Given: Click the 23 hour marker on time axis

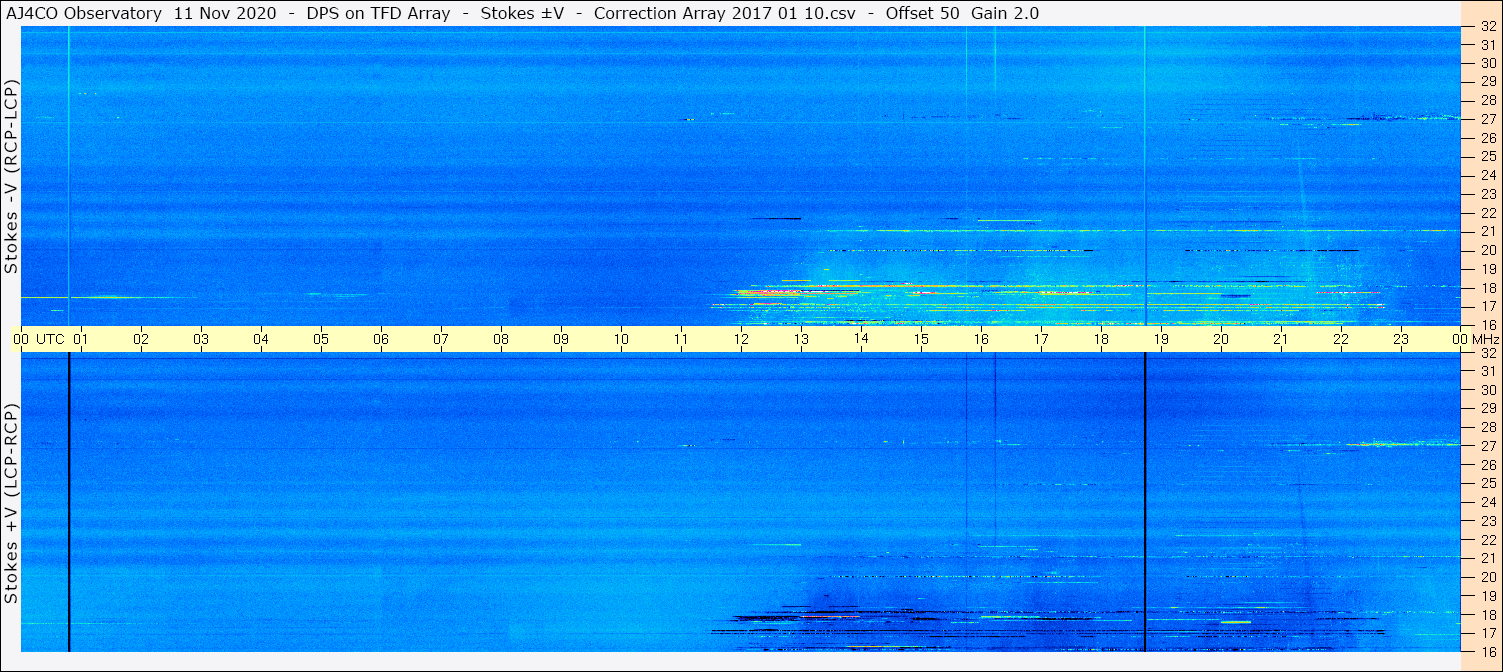Looking at the screenshot, I should coord(1401,339).
